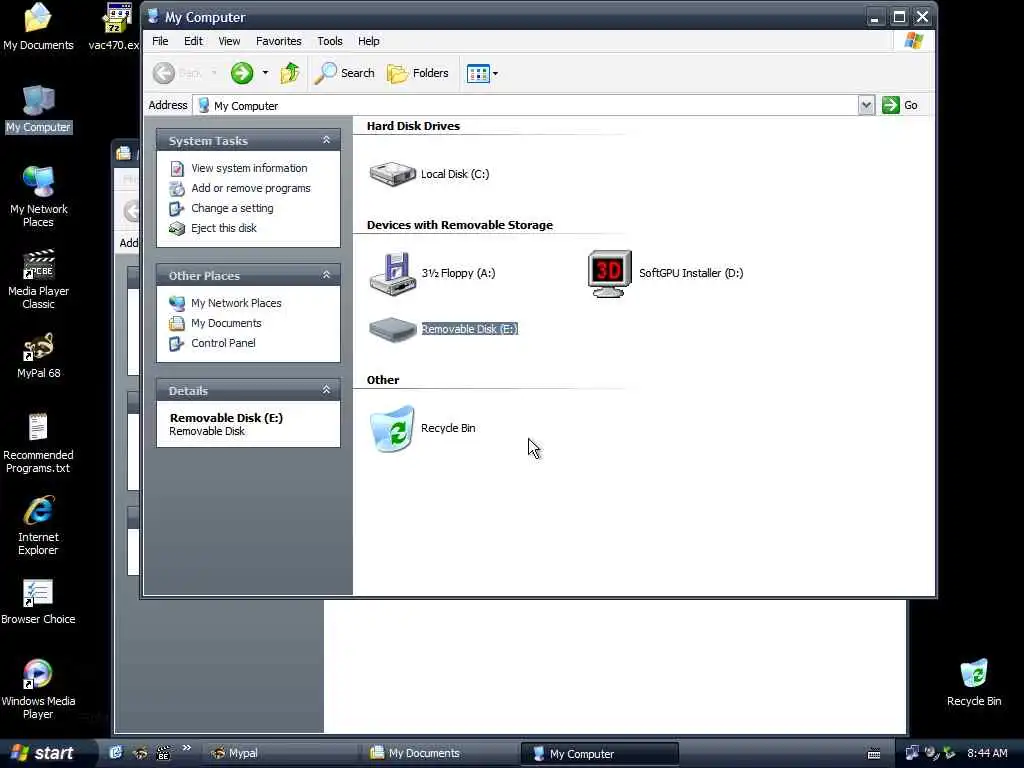Viewport: 1024px width, 768px height.
Task: Switch to My Documents taskbar button
Action: click(x=440, y=754)
